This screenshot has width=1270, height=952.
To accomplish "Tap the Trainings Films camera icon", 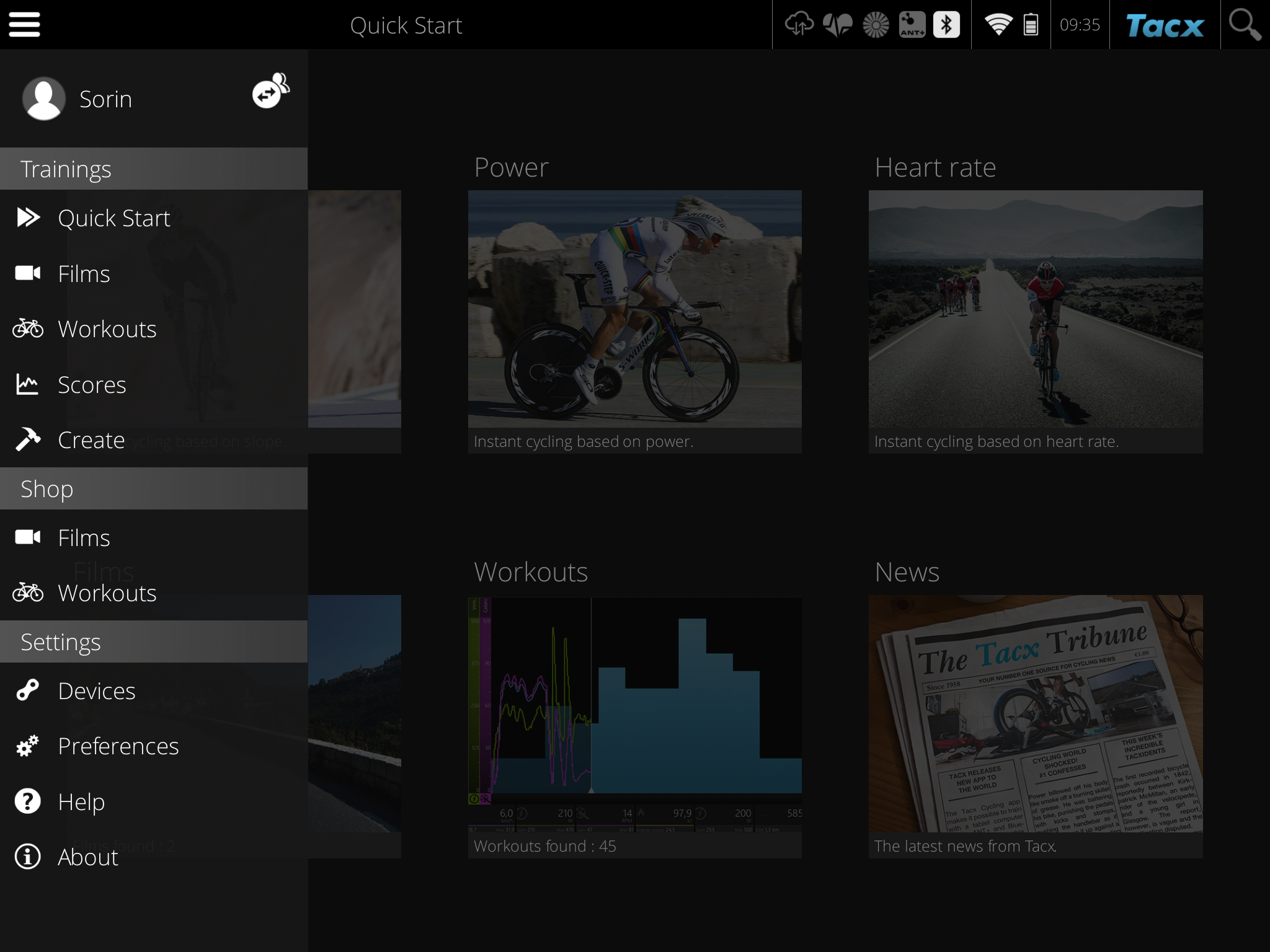I will pyautogui.click(x=28, y=273).
